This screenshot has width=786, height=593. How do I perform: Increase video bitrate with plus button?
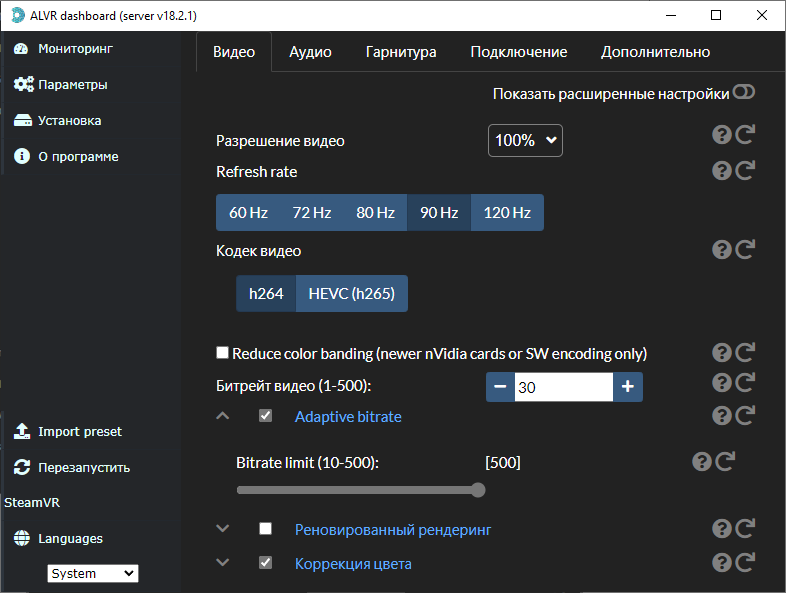pyautogui.click(x=628, y=387)
